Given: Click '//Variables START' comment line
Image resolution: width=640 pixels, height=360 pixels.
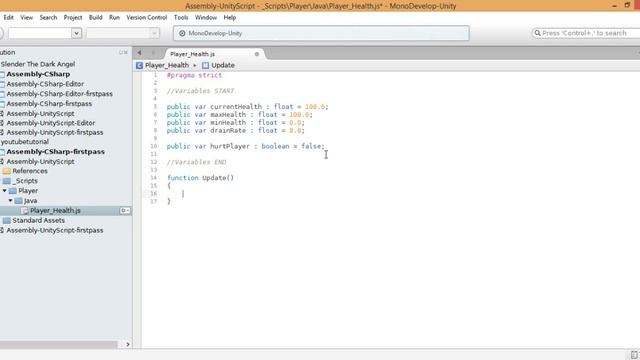Looking at the screenshot, I should pos(200,91).
